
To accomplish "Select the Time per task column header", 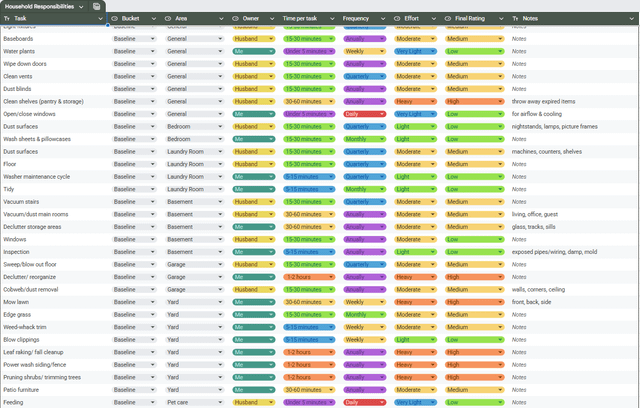I will pos(308,18).
